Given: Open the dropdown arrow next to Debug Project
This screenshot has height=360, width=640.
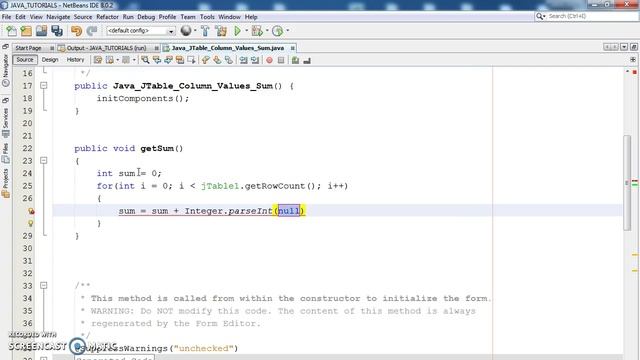Looking at the screenshot, I should (x=267, y=31).
